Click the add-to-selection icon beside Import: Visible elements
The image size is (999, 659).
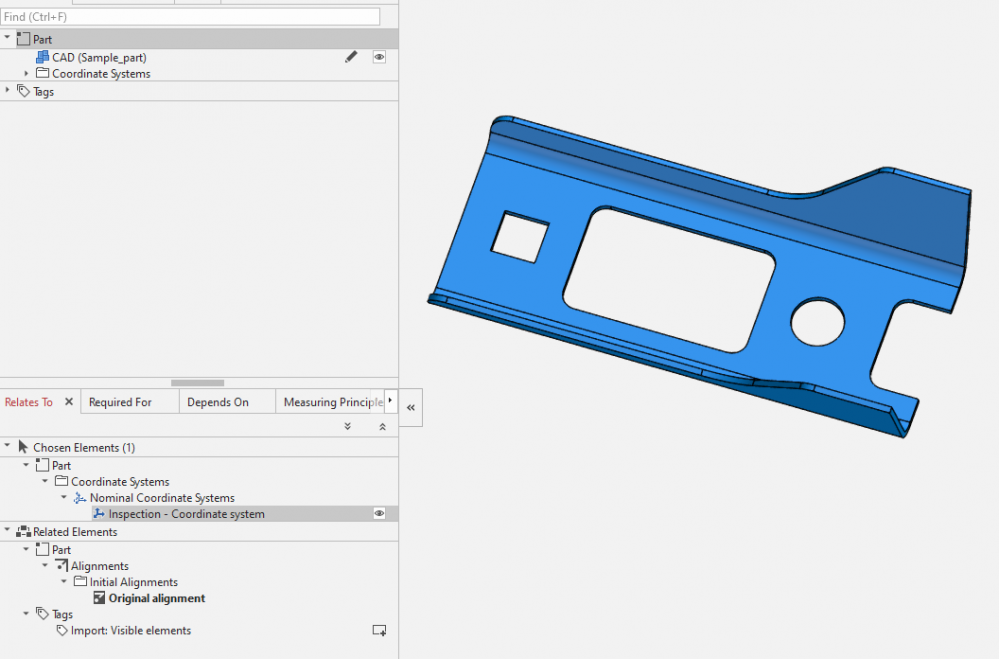click(x=379, y=631)
